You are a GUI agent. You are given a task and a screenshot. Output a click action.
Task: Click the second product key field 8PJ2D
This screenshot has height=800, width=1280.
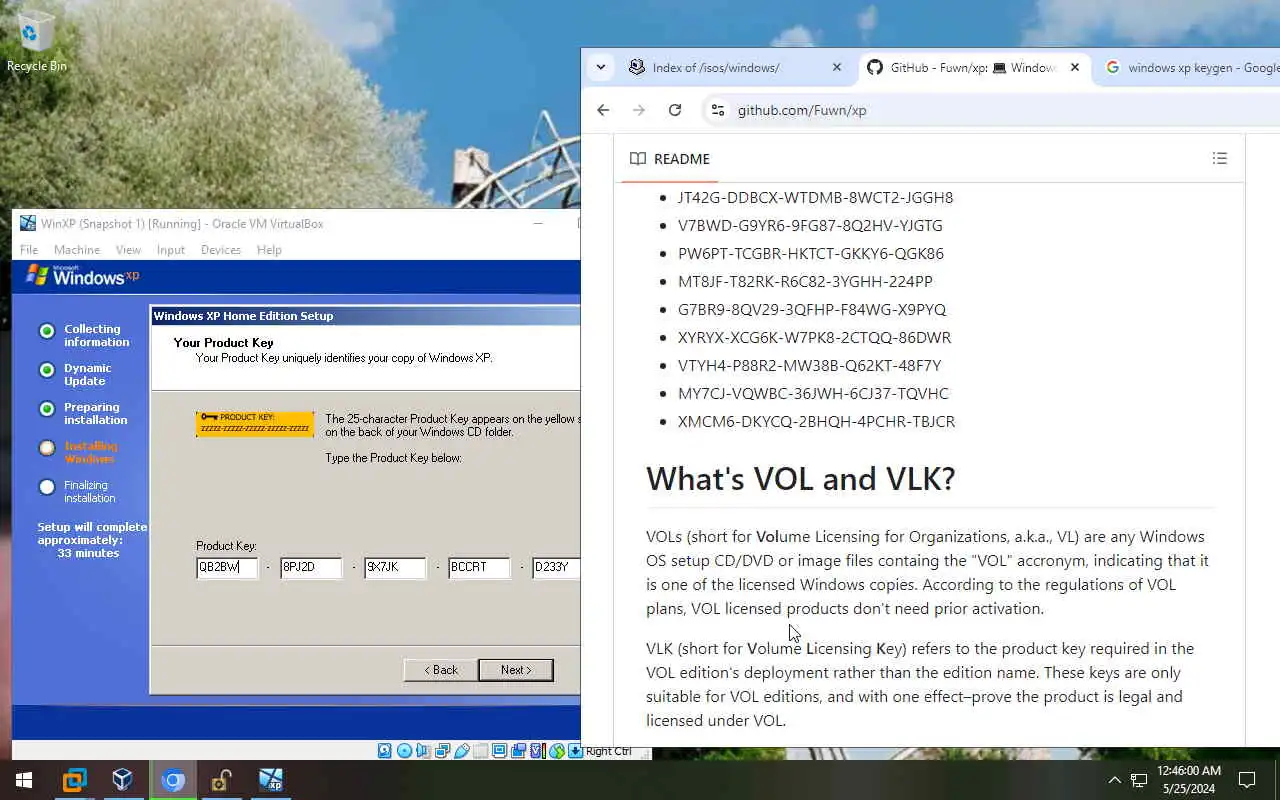pos(311,567)
